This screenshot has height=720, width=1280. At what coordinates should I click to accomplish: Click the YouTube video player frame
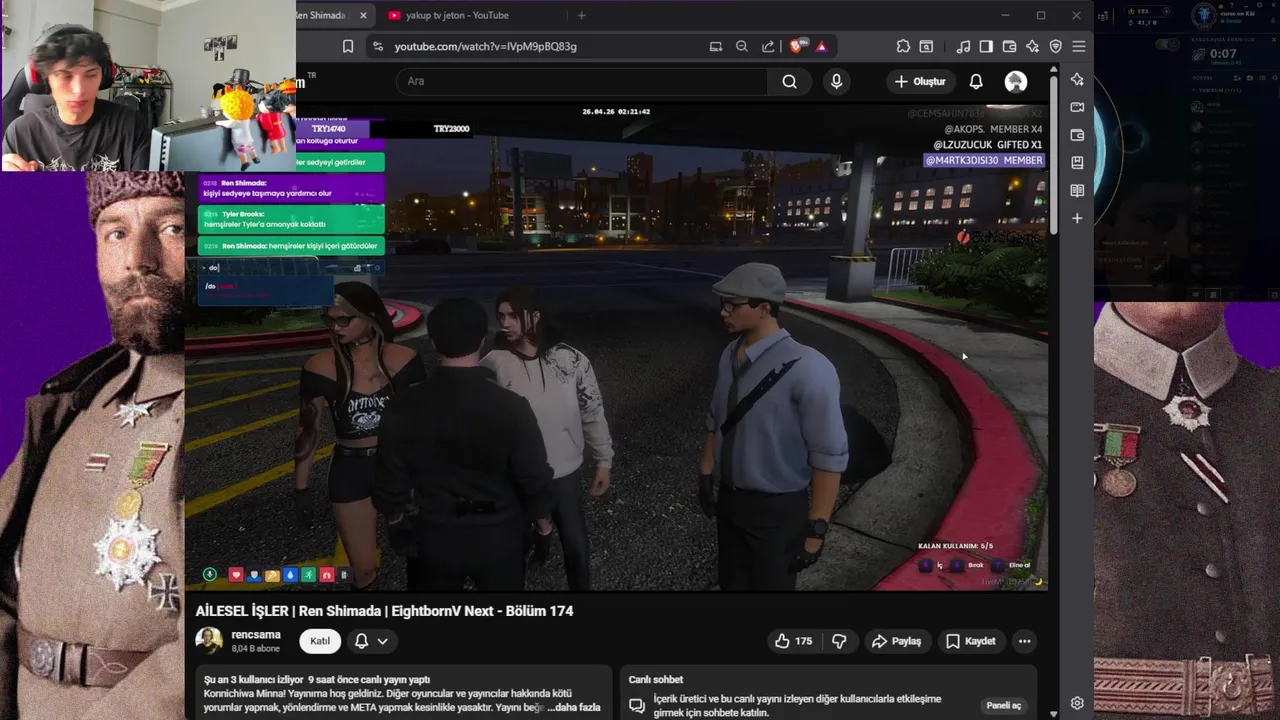tap(616, 346)
